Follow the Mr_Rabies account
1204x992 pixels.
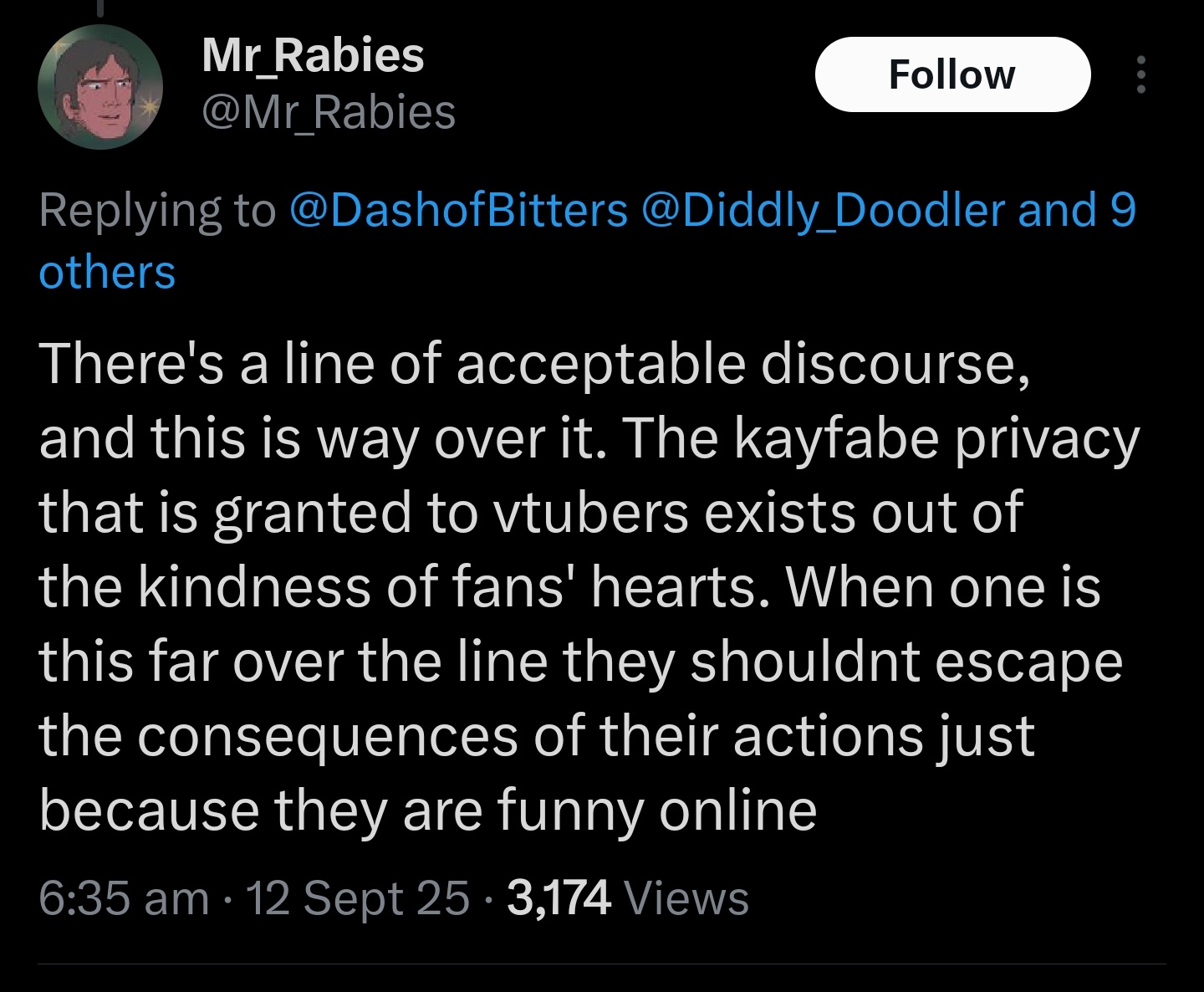point(952,74)
